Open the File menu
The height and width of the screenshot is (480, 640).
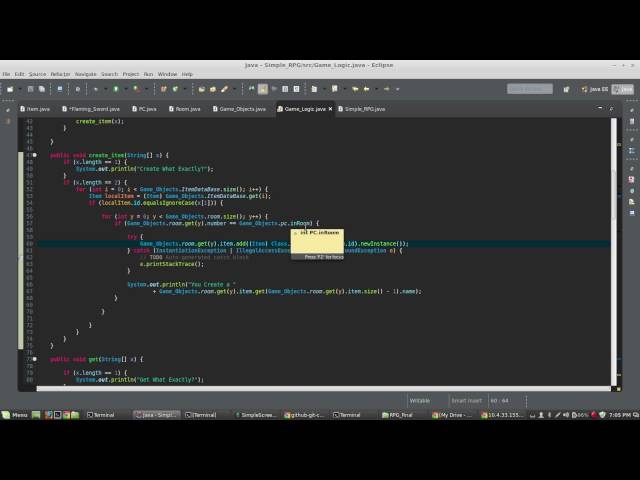coord(6,74)
